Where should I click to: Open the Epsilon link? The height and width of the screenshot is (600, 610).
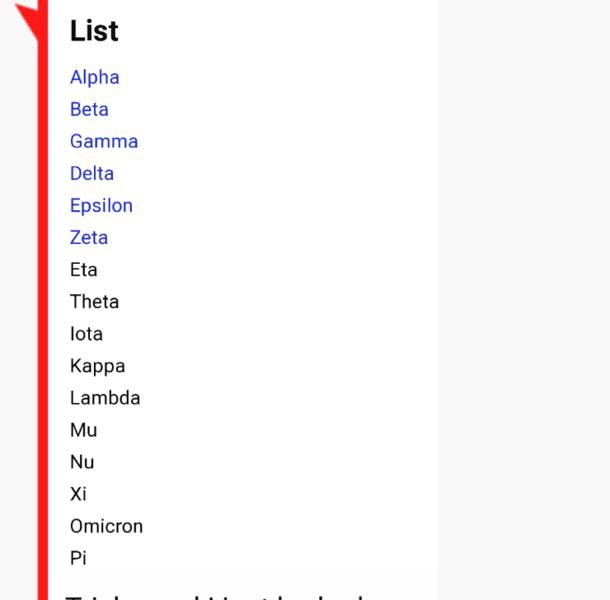(x=101, y=205)
